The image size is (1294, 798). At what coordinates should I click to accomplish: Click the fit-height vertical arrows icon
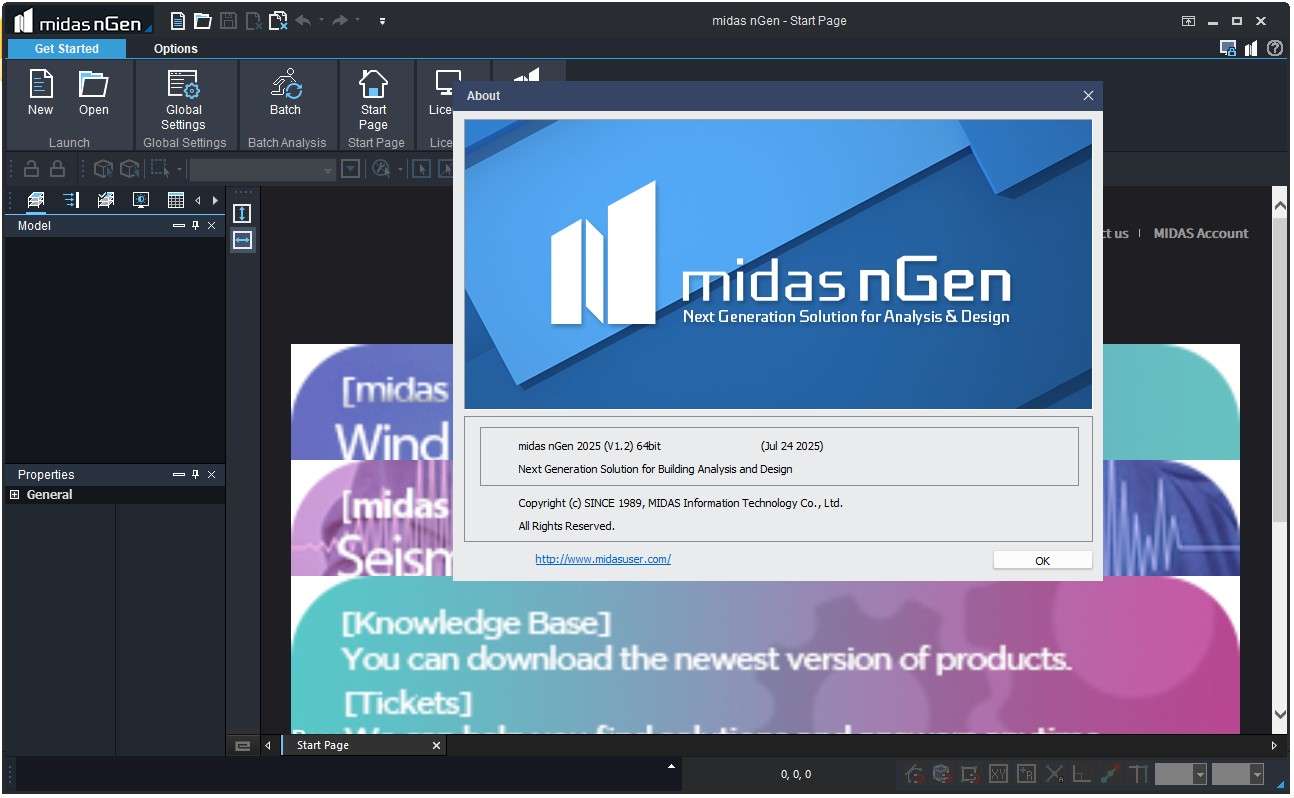242,213
